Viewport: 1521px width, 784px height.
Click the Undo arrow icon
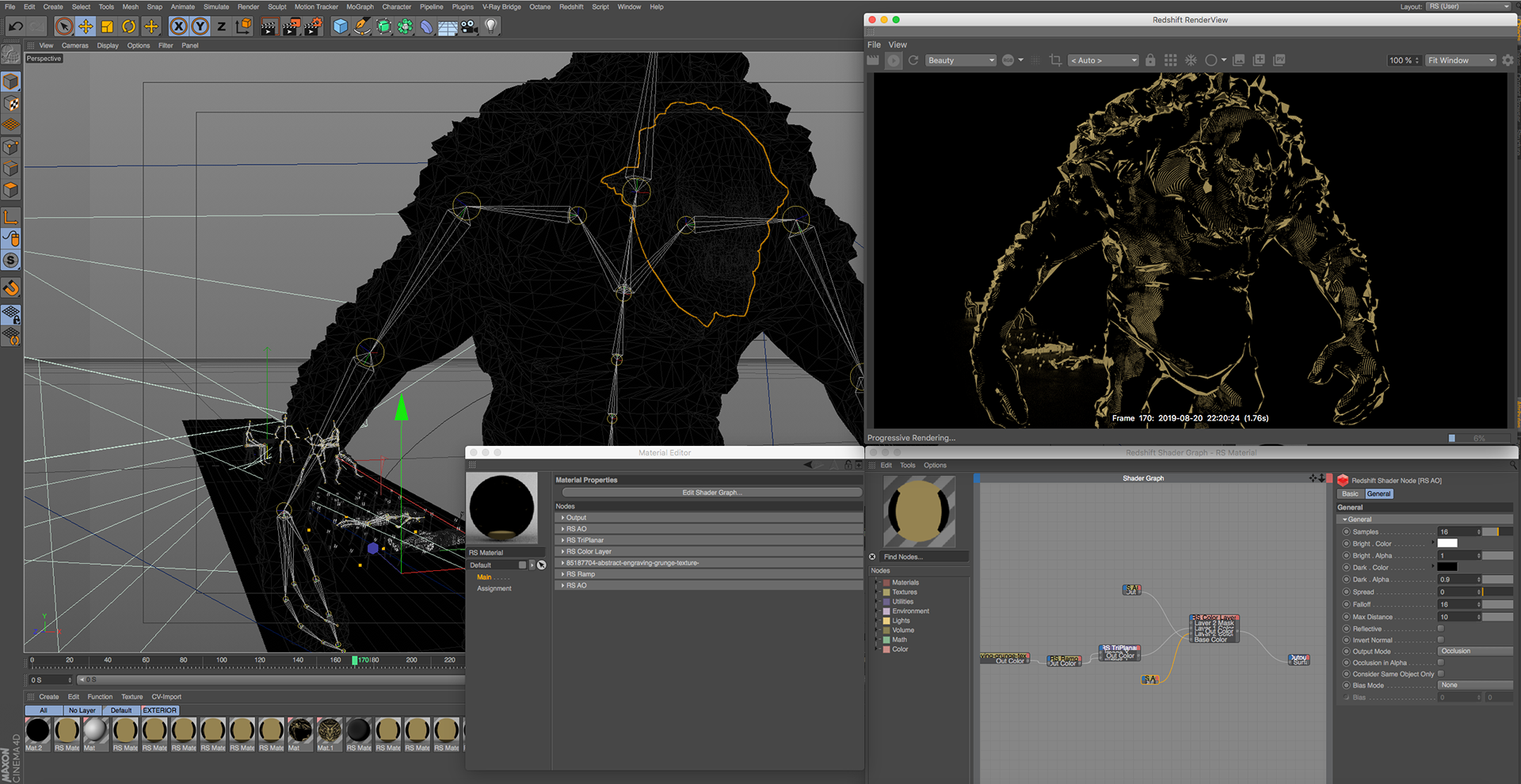(x=15, y=27)
